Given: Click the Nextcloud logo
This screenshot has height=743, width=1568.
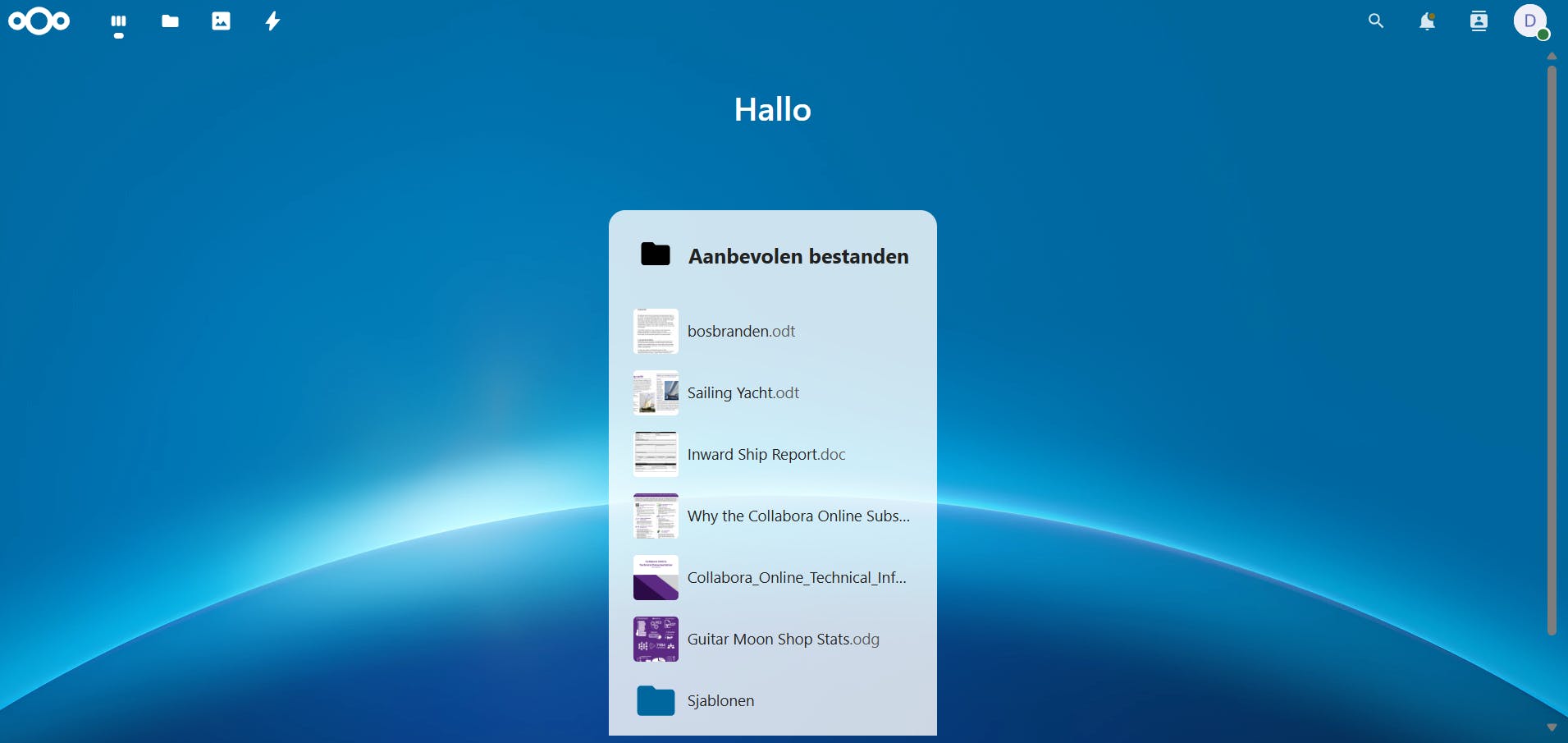Looking at the screenshot, I should click(x=39, y=21).
